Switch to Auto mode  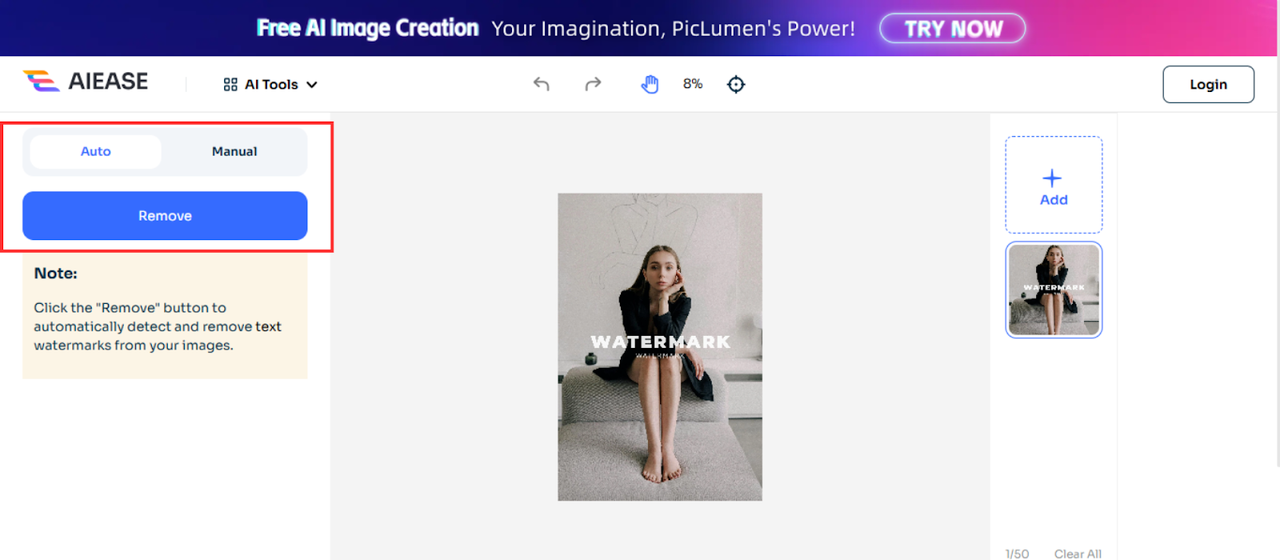(x=96, y=152)
